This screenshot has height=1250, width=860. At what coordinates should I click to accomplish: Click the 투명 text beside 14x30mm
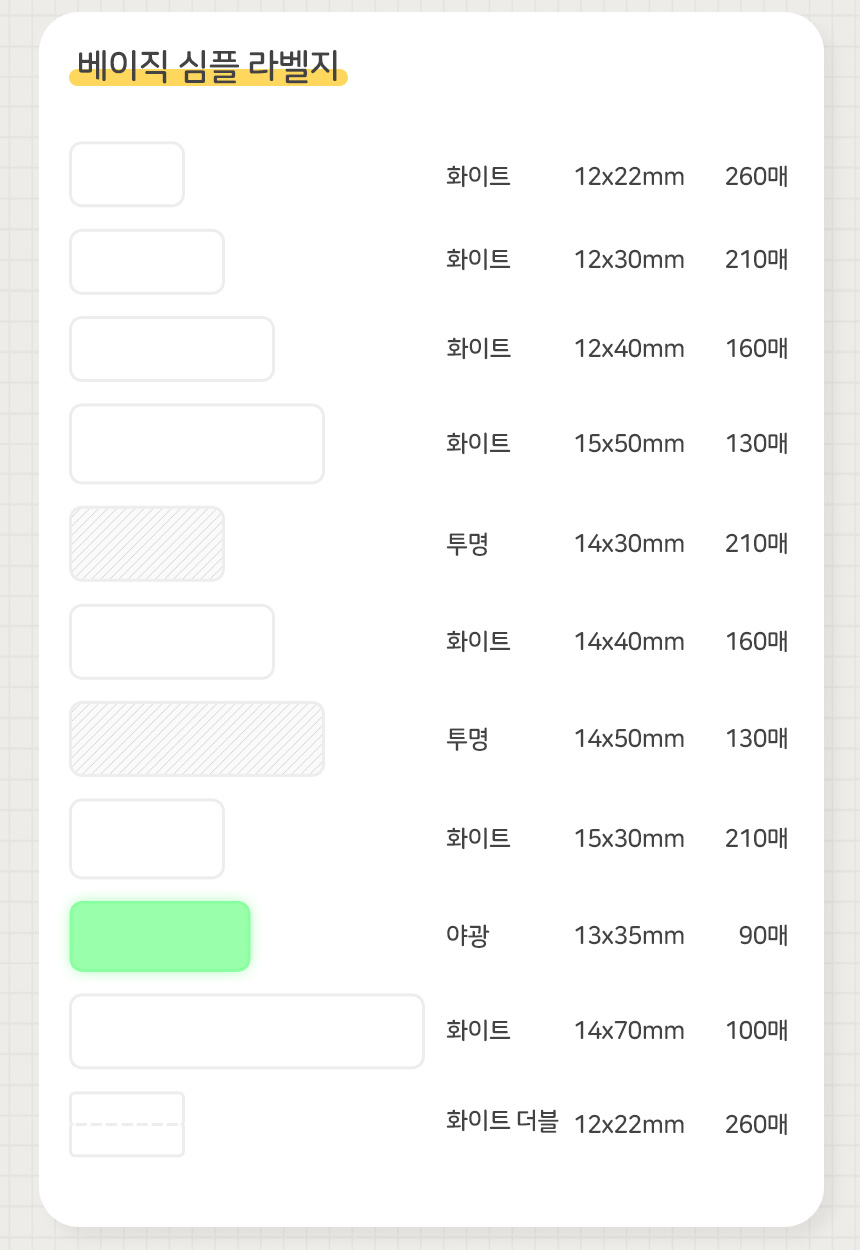[x=468, y=544]
